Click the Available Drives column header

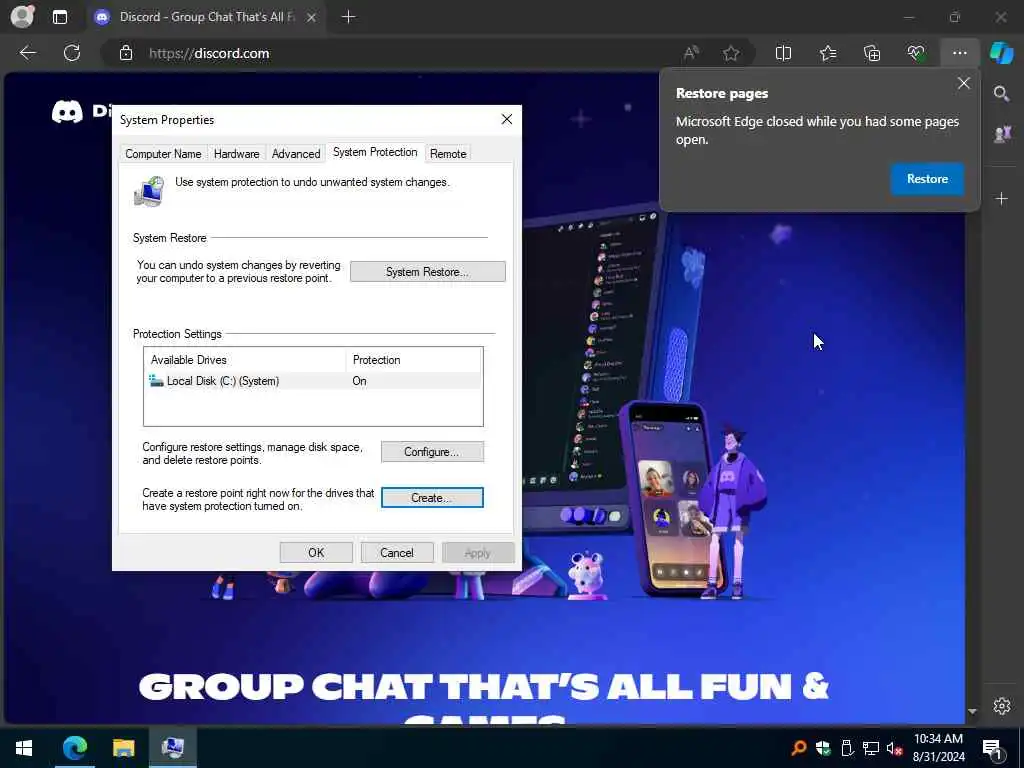point(245,360)
